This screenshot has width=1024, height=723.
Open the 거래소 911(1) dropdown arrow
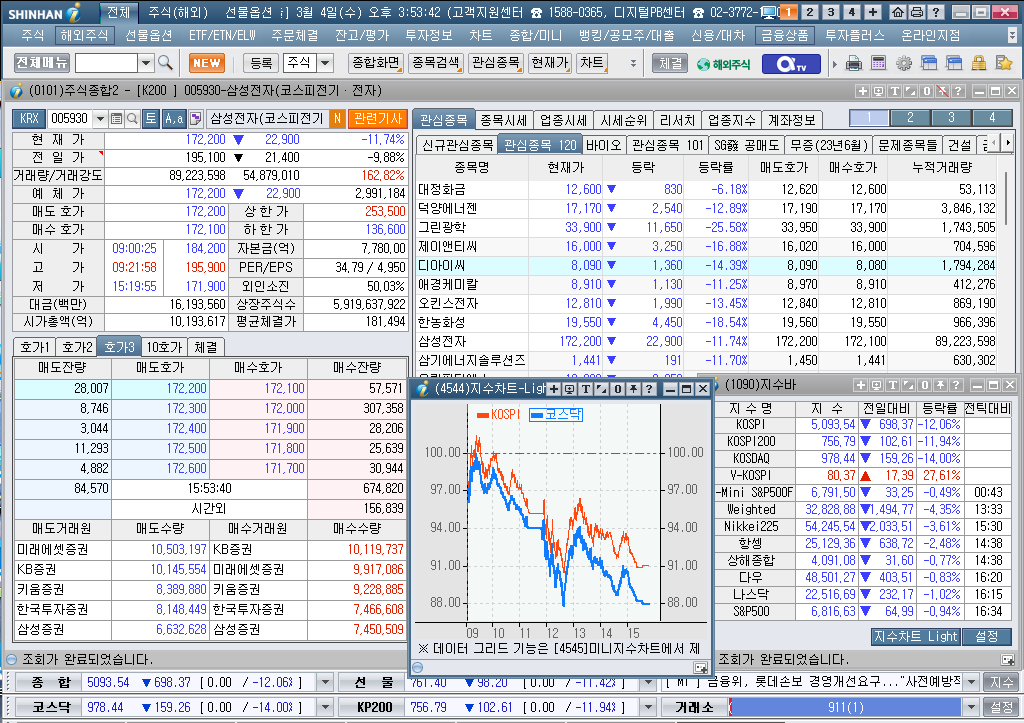[971, 707]
